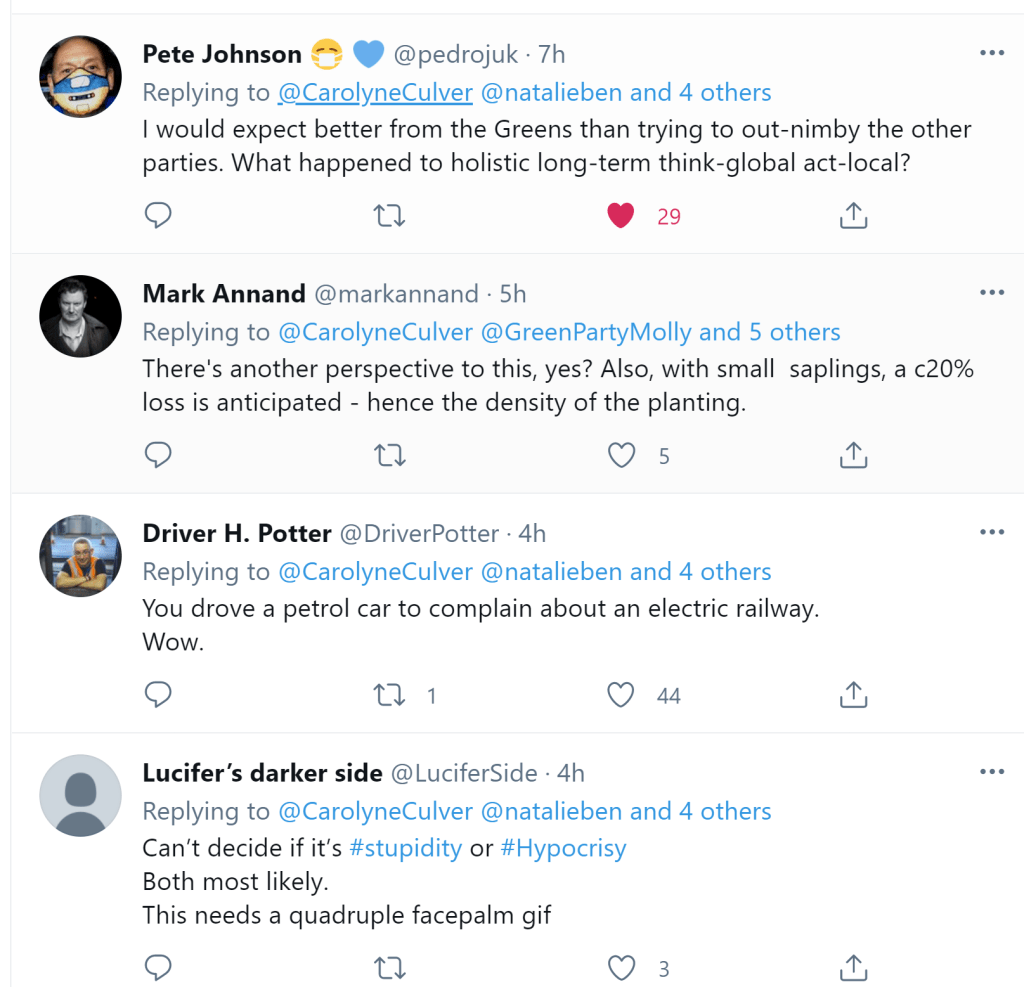Open the #Hypocrisy hashtag
This screenshot has height=987, width=1024.
(x=563, y=849)
